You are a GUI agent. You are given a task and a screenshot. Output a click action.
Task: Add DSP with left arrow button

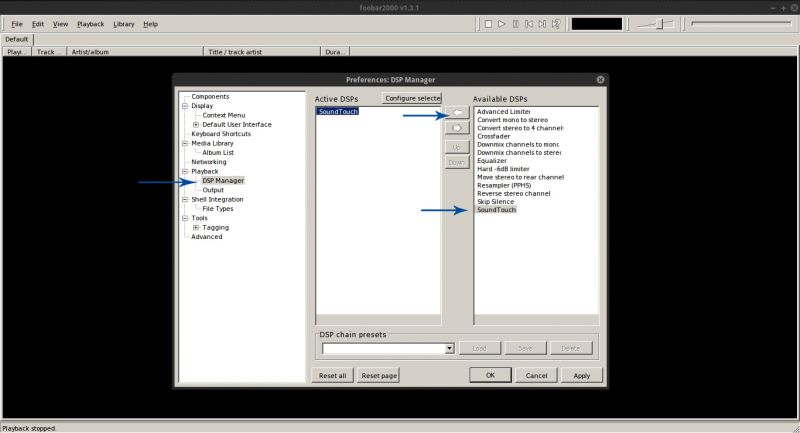tap(457, 112)
